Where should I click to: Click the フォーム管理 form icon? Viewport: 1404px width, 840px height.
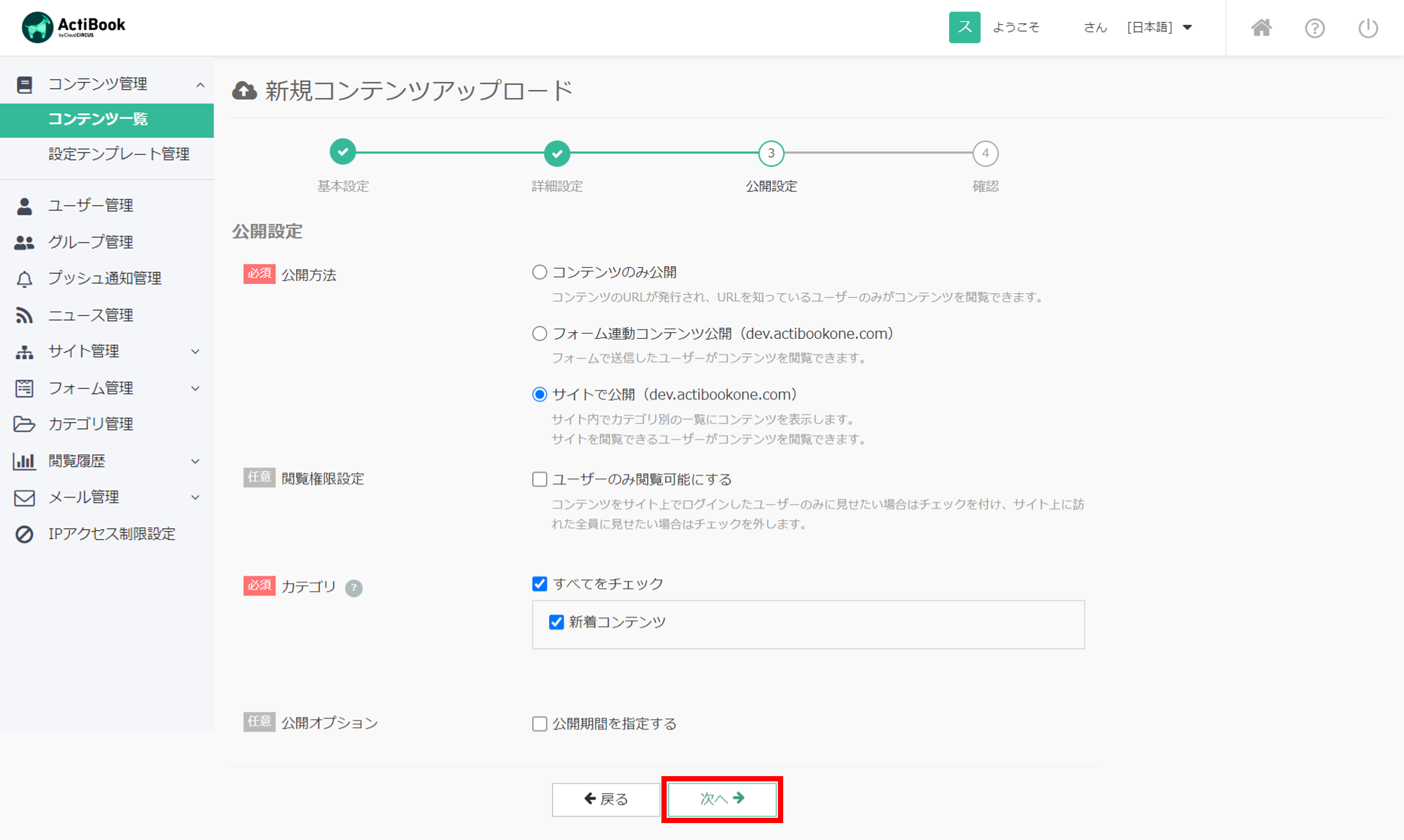pyautogui.click(x=24, y=388)
